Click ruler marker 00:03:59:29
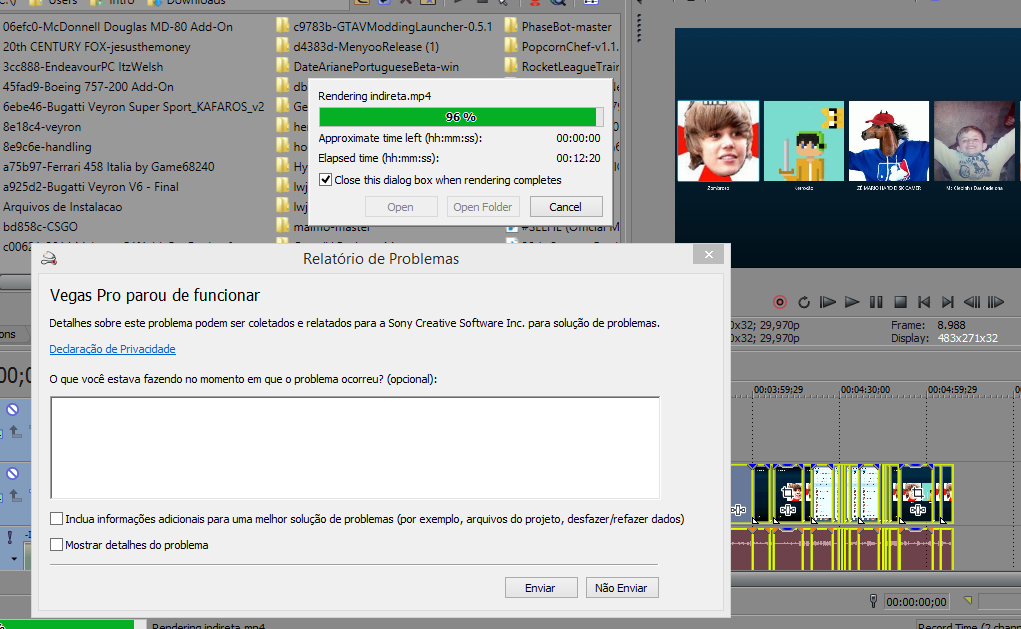 [x=778, y=389]
